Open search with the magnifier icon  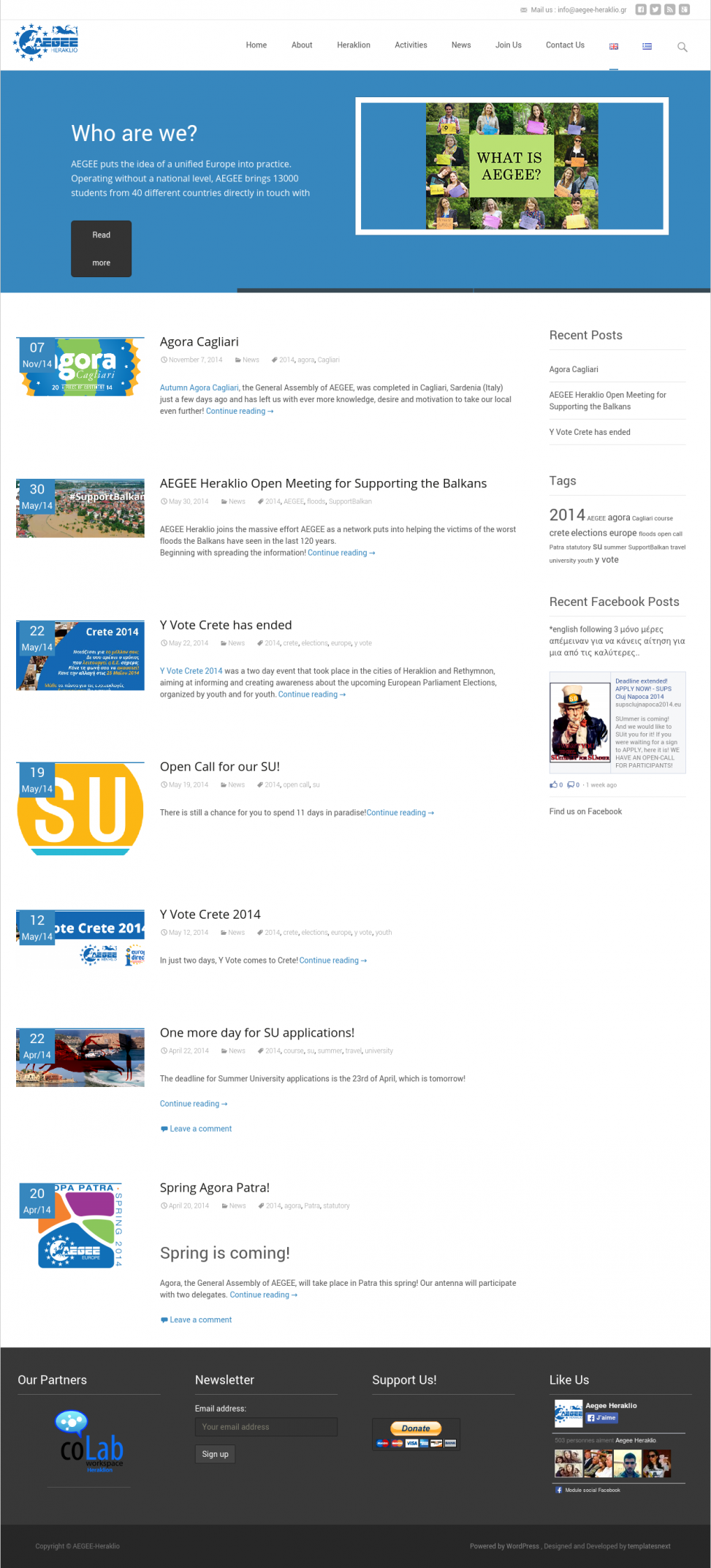click(x=682, y=47)
